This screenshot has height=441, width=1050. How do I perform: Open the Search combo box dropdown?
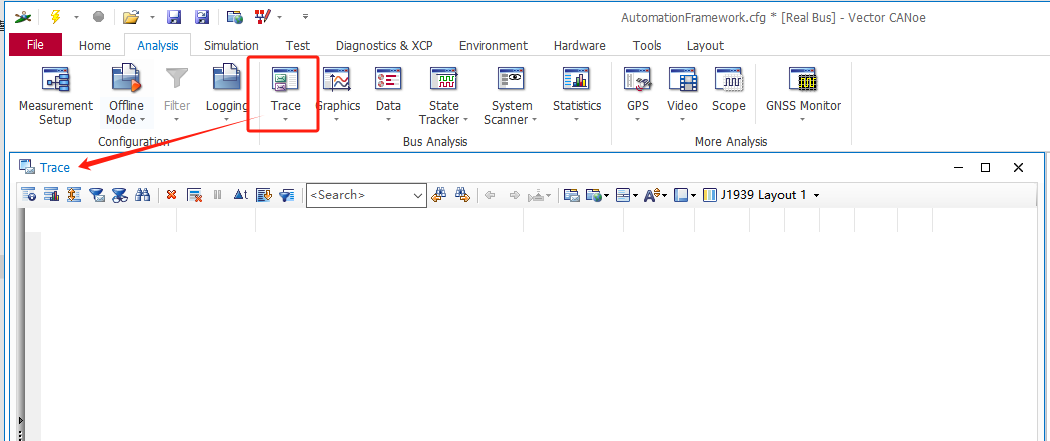[419, 195]
